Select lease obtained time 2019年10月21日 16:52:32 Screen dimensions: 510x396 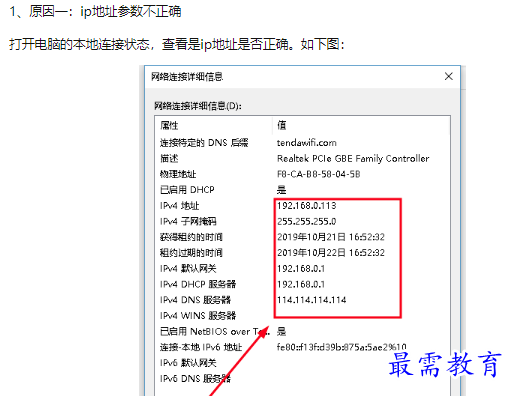tap(331, 237)
